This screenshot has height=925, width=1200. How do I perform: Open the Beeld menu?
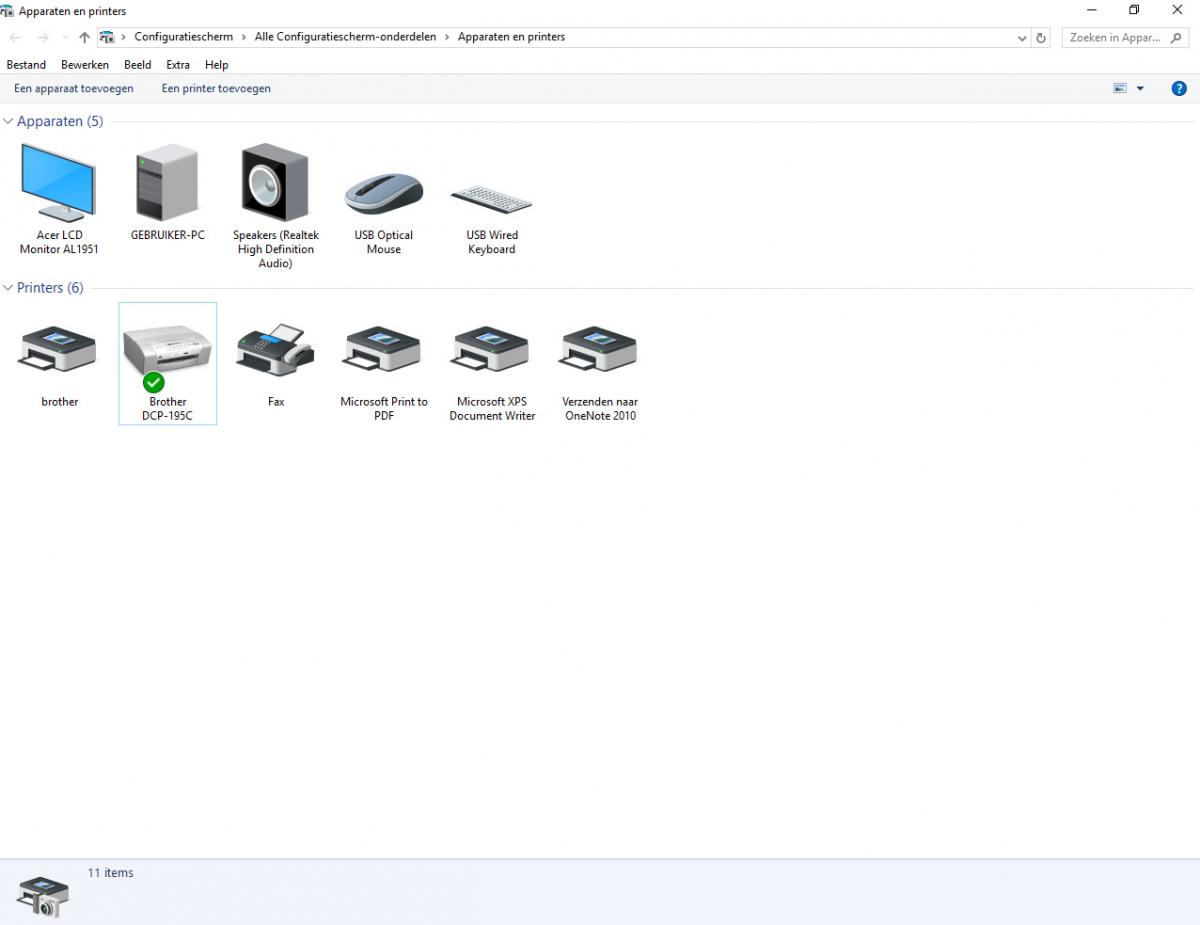(x=138, y=64)
